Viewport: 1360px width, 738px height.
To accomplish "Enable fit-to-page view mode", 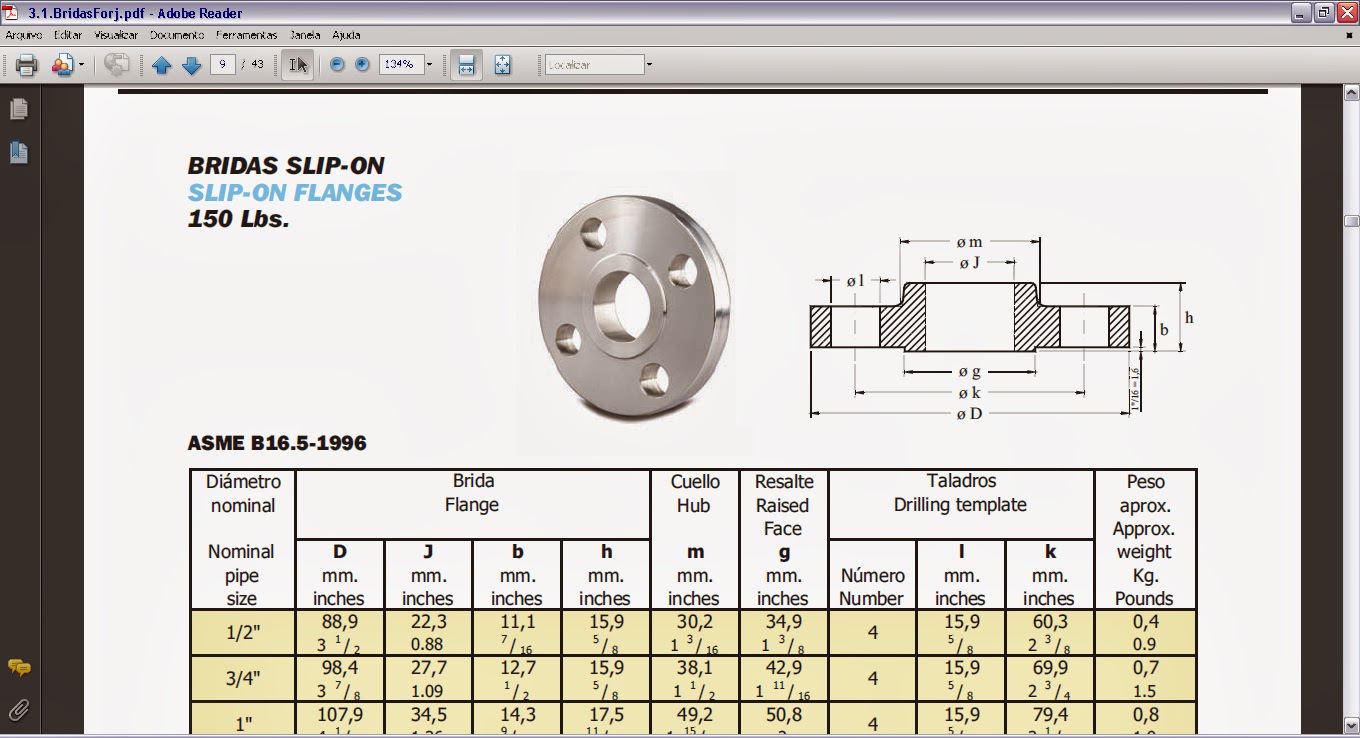I will pos(502,64).
